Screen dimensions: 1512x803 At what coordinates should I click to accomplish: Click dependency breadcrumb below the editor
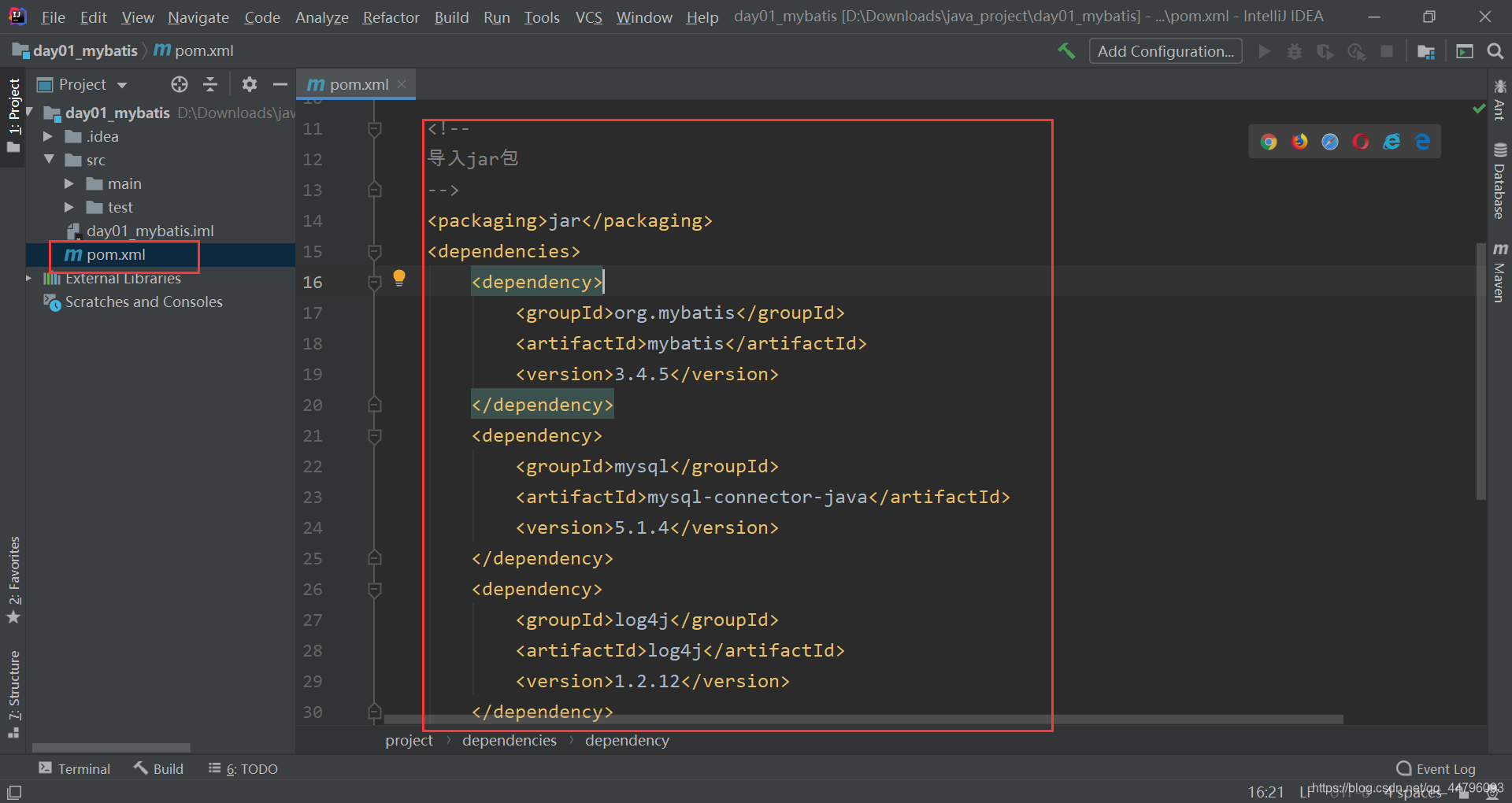coord(627,740)
